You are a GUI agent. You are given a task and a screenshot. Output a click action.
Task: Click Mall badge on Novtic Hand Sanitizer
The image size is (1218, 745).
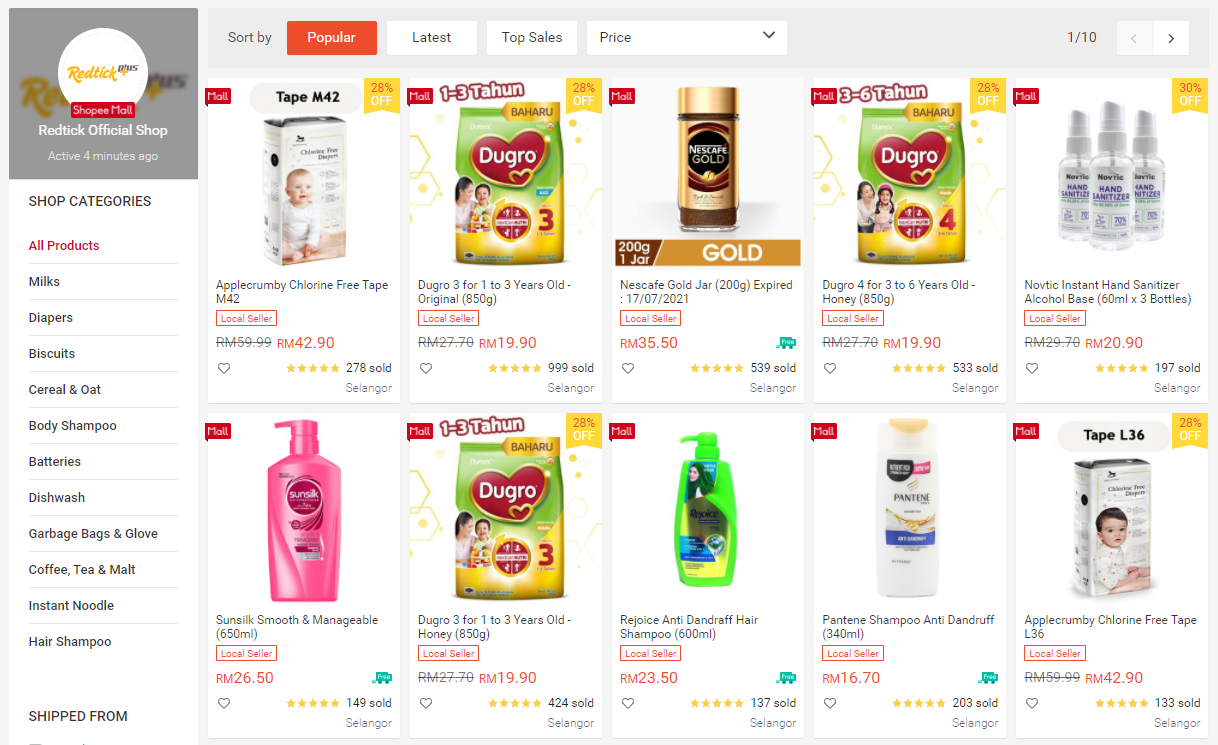click(1026, 96)
